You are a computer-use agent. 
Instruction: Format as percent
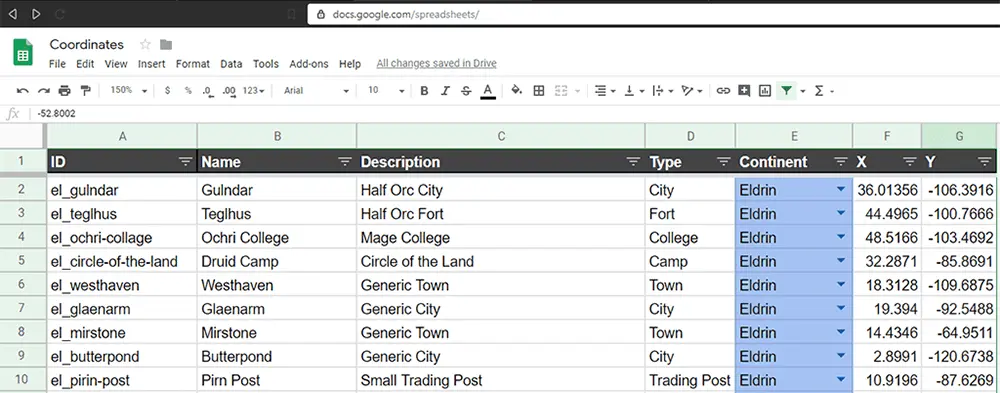tap(188, 91)
